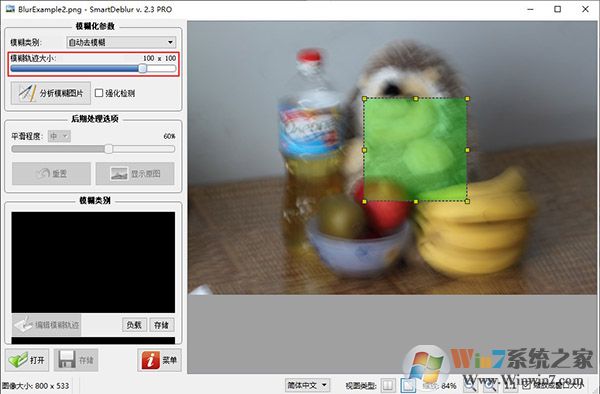The height and width of the screenshot is (394, 600).
Task: Click the 负载 load kernel button
Action: 134,325
